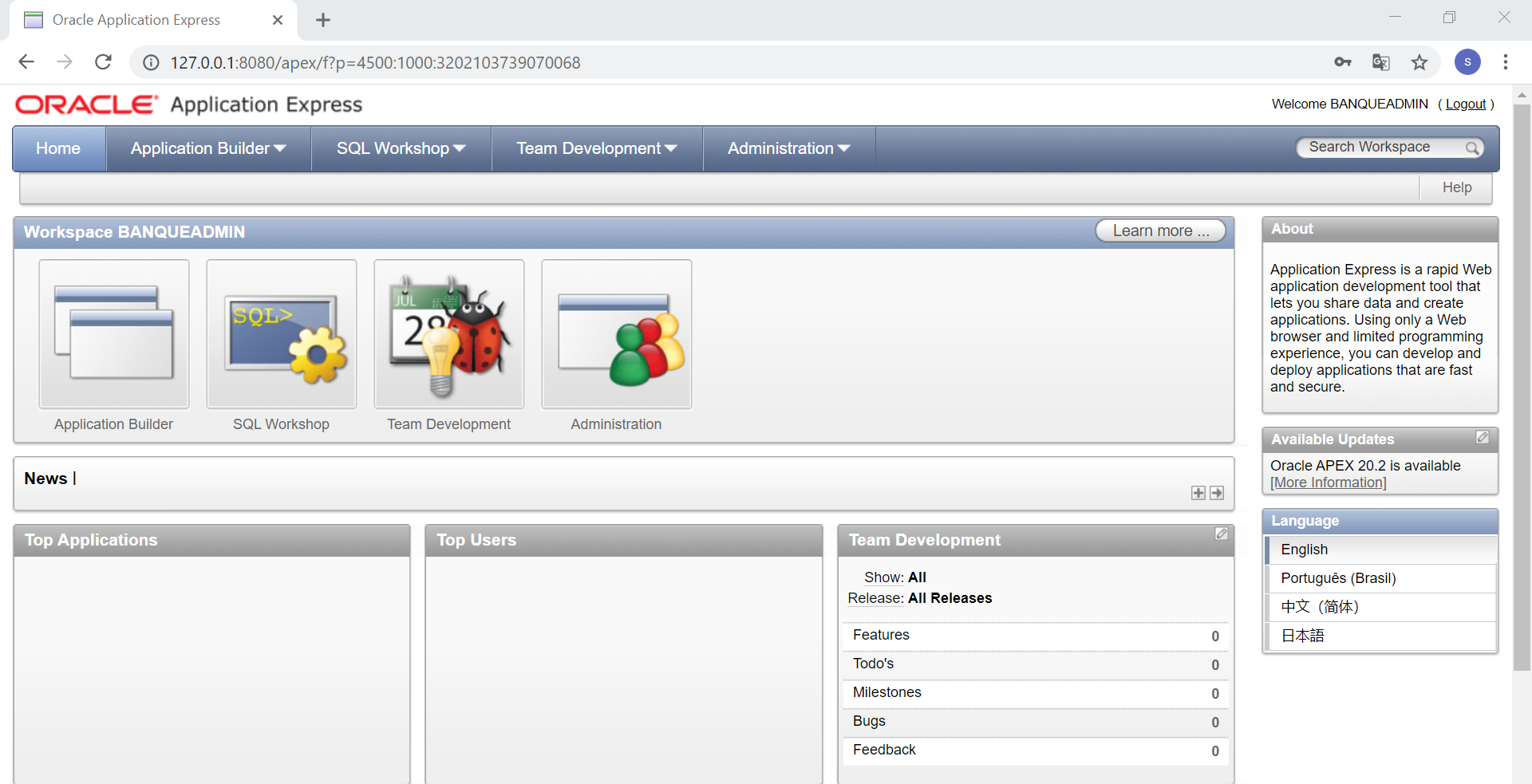This screenshot has height=784, width=1532.
Task: Open the Bugs row
Action: (1036, 722)
